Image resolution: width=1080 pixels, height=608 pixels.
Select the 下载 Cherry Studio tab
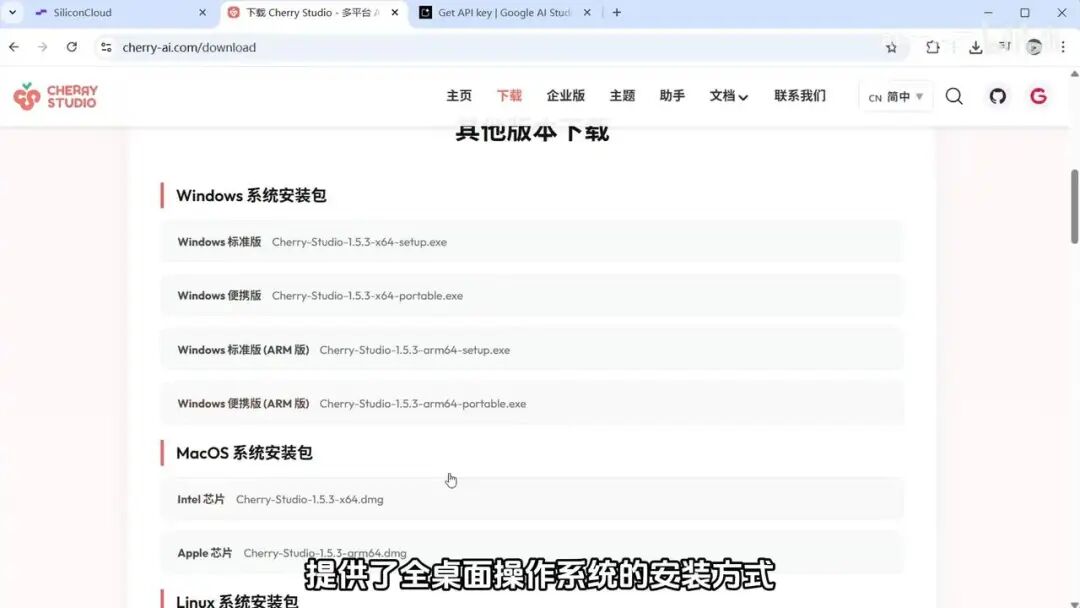313,12
